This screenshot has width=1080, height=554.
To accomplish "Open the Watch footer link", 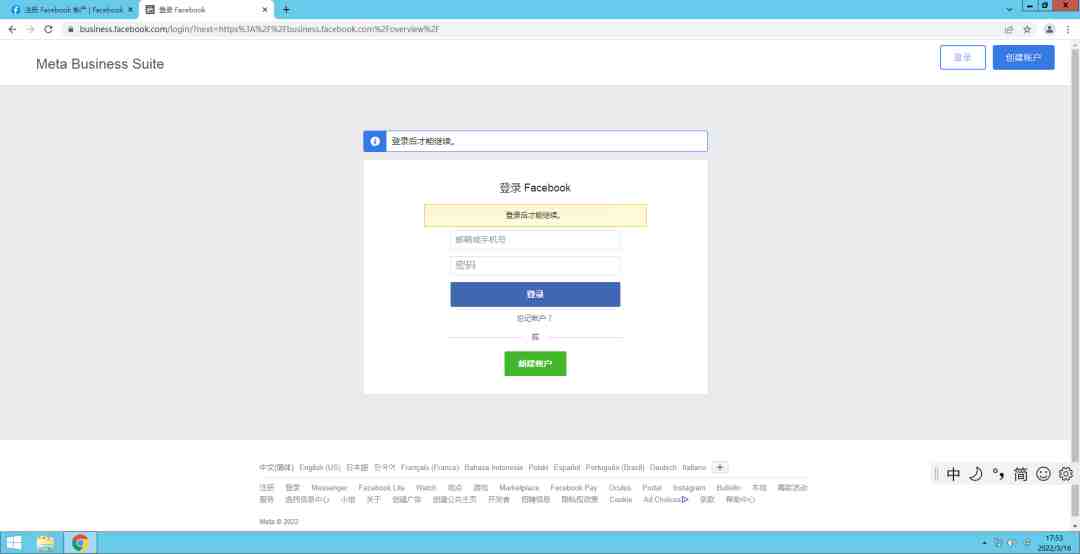I will point(426,487).
